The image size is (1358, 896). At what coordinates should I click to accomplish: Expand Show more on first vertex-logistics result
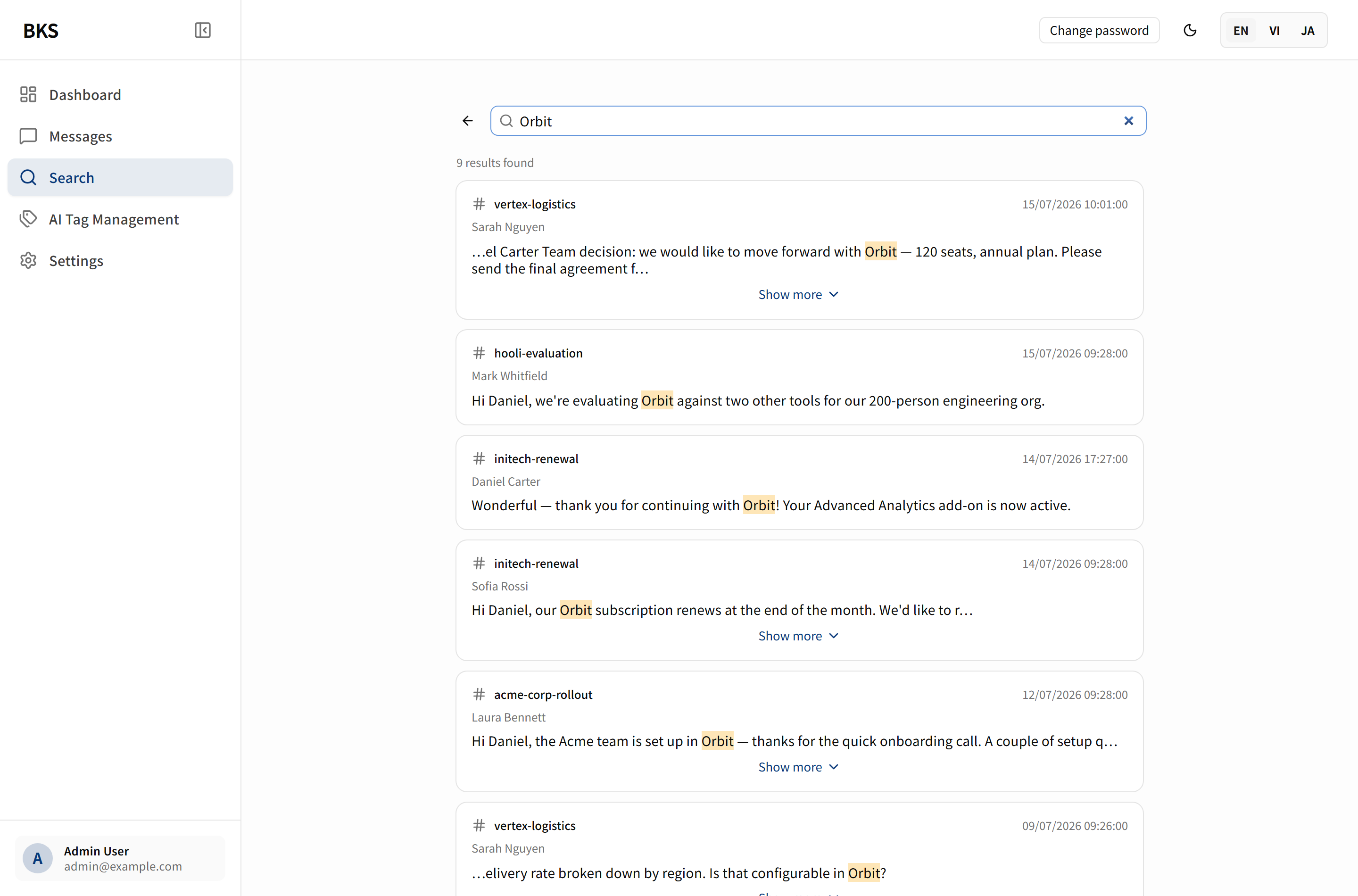799,294
